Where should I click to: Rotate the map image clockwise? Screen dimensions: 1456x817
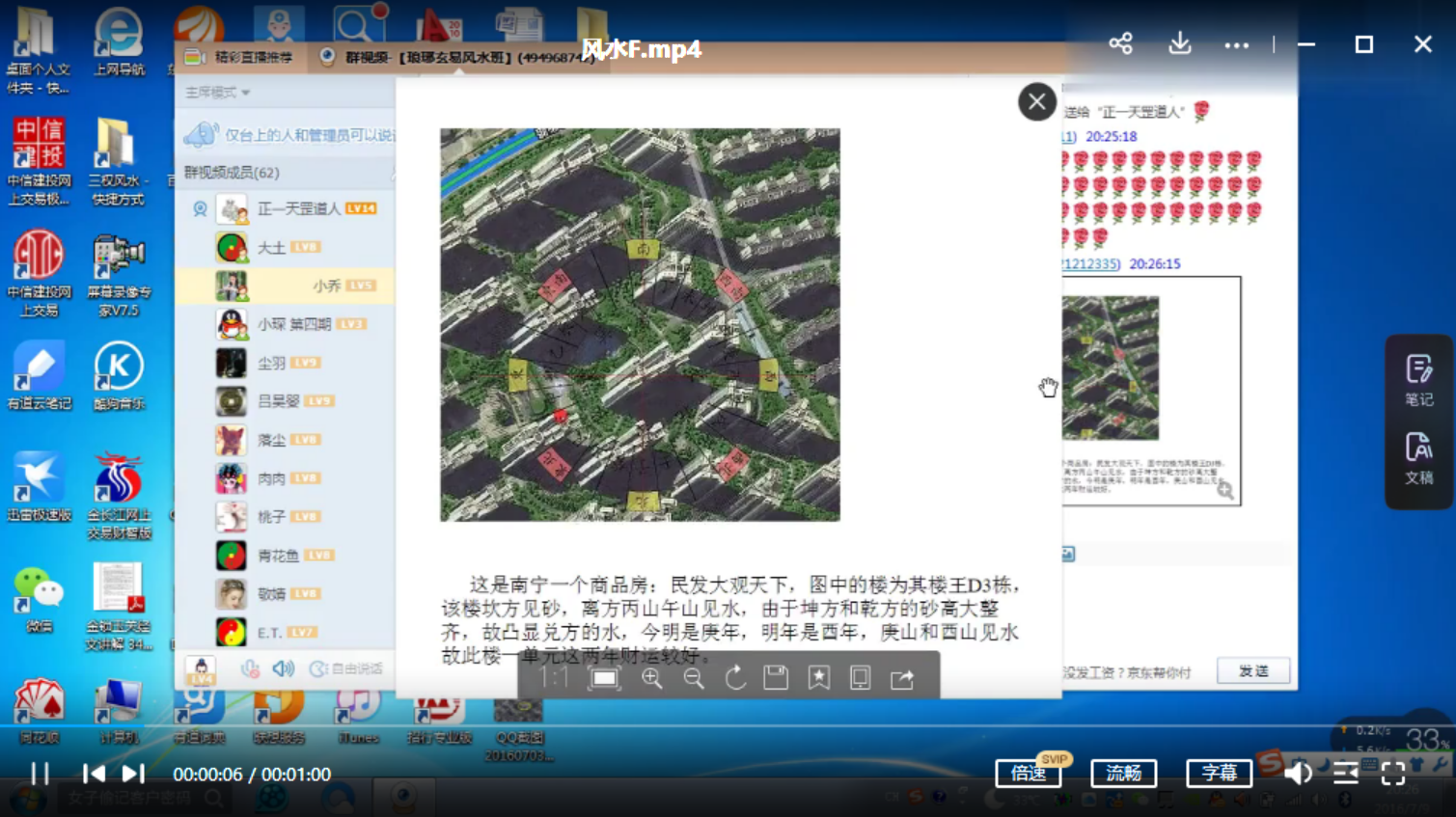click(734, 678)
